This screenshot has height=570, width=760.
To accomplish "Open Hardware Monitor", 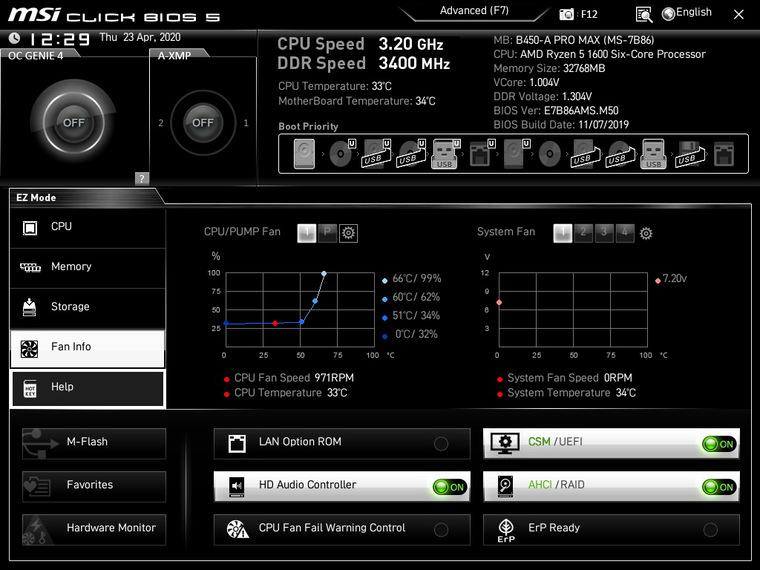I will click(94, 529).
